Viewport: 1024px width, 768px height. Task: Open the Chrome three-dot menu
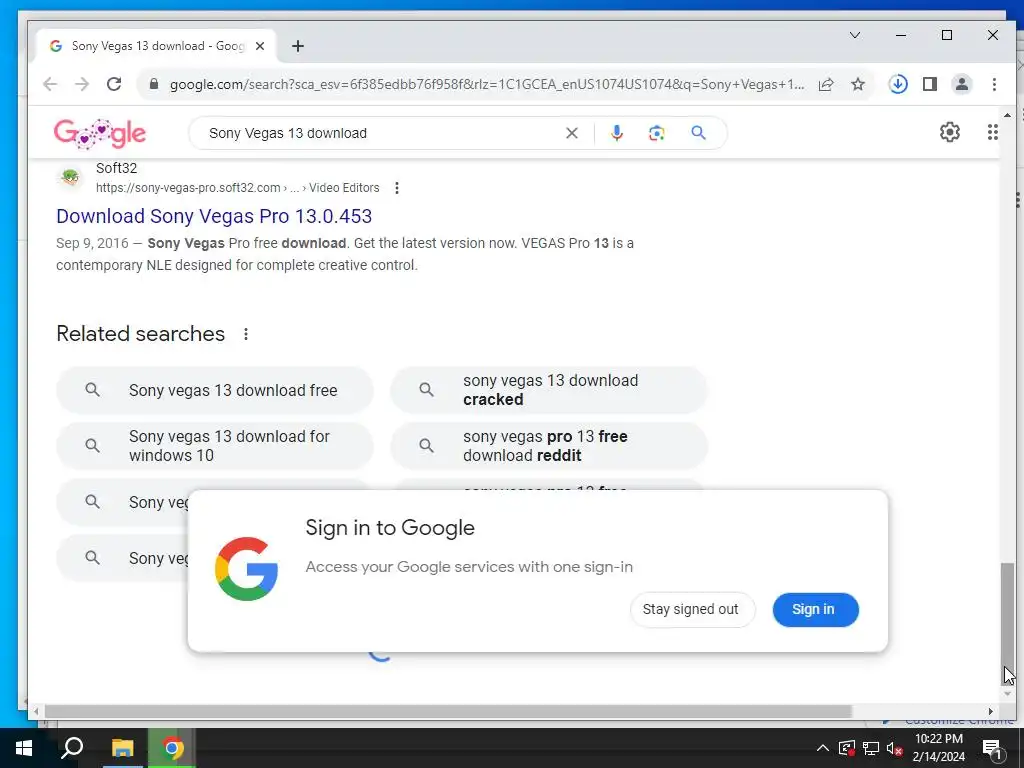(993, 84)
